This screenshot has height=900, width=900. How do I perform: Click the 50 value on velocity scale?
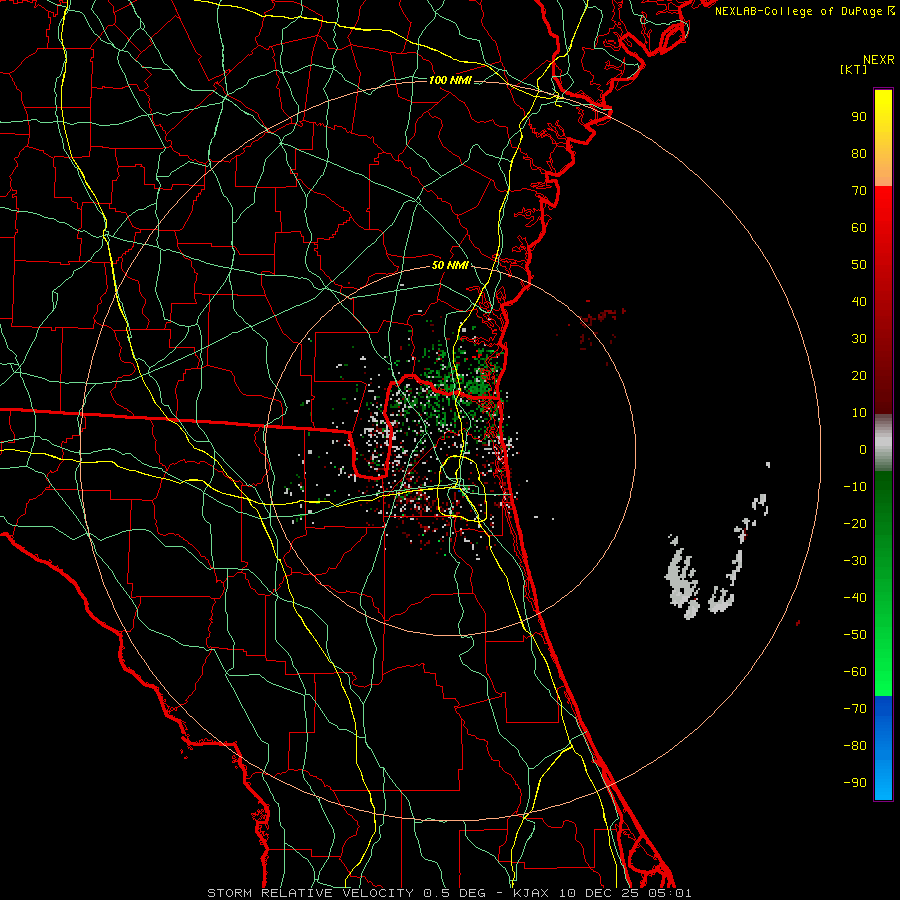(859, 265)
